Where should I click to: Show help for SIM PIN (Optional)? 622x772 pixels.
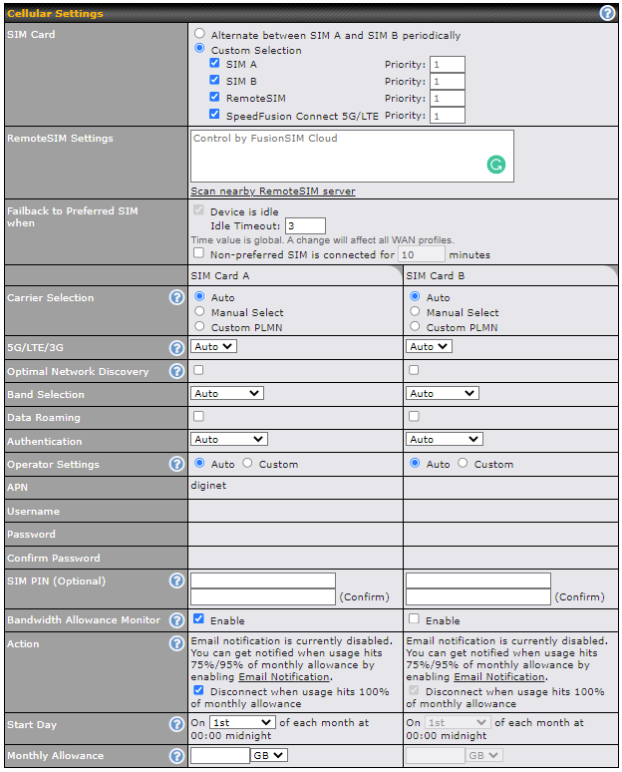click(x=177, y=581)
